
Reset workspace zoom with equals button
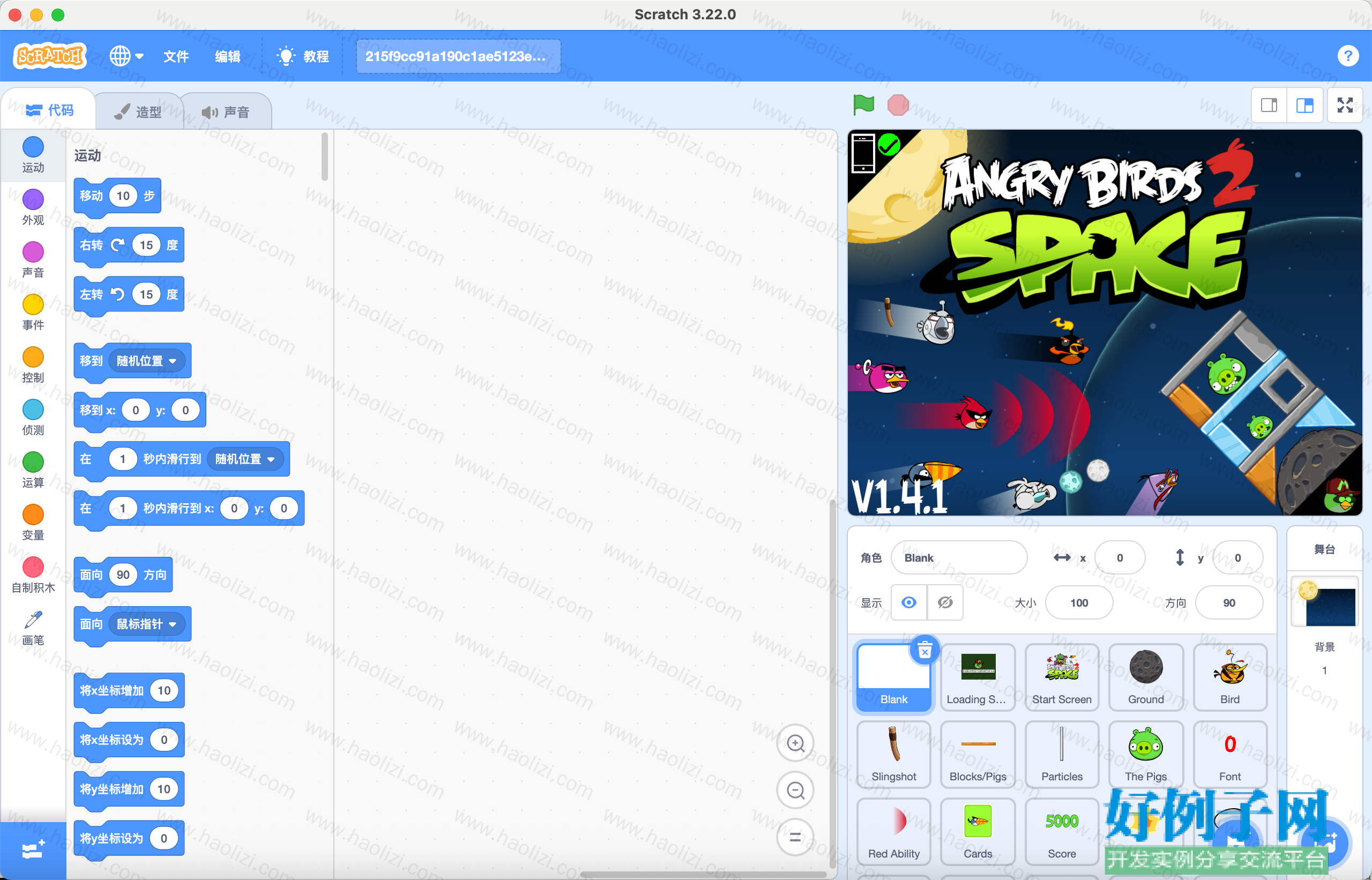(795, 837)
